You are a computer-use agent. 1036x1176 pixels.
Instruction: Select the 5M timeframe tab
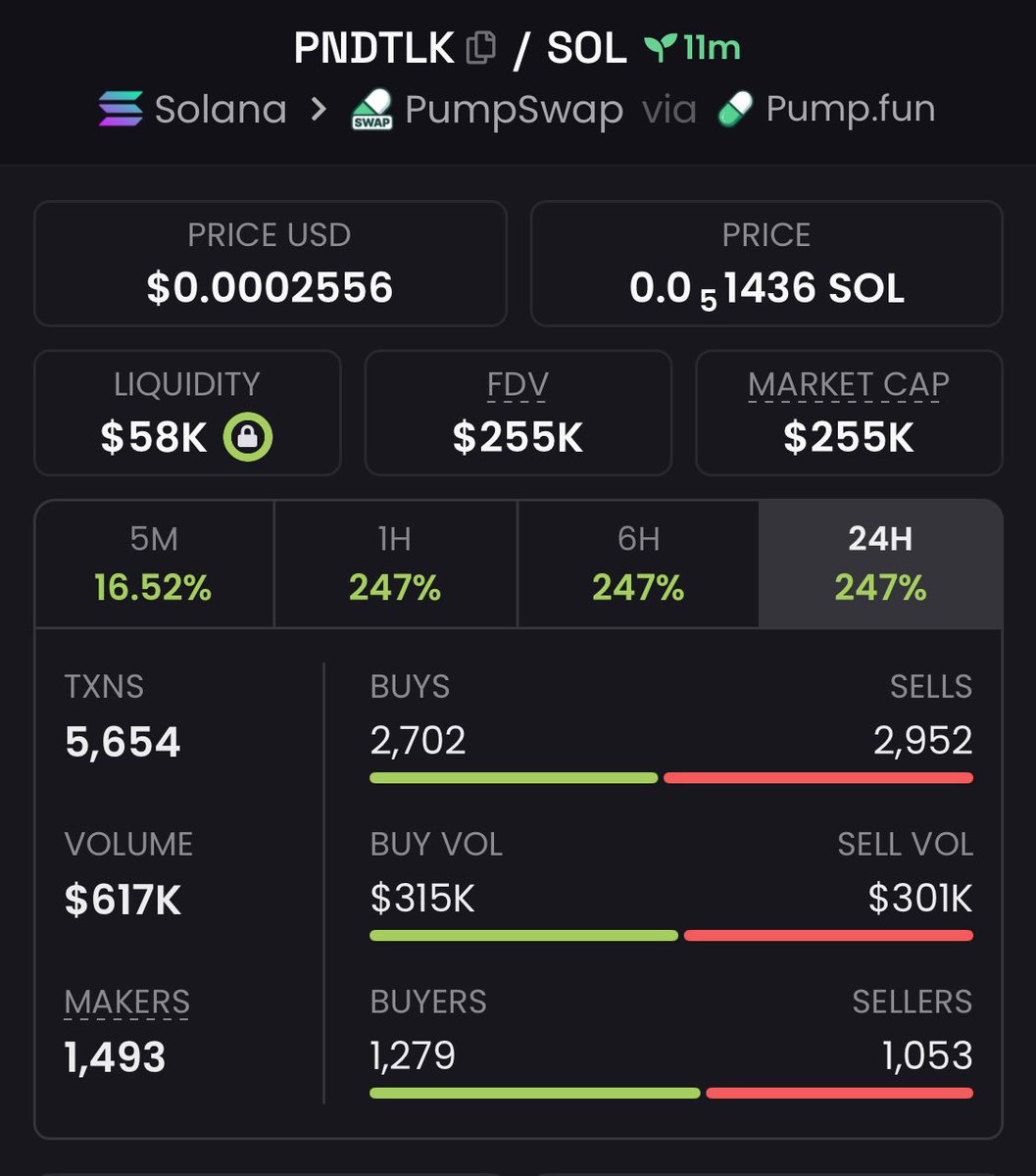tap(154, 563)
